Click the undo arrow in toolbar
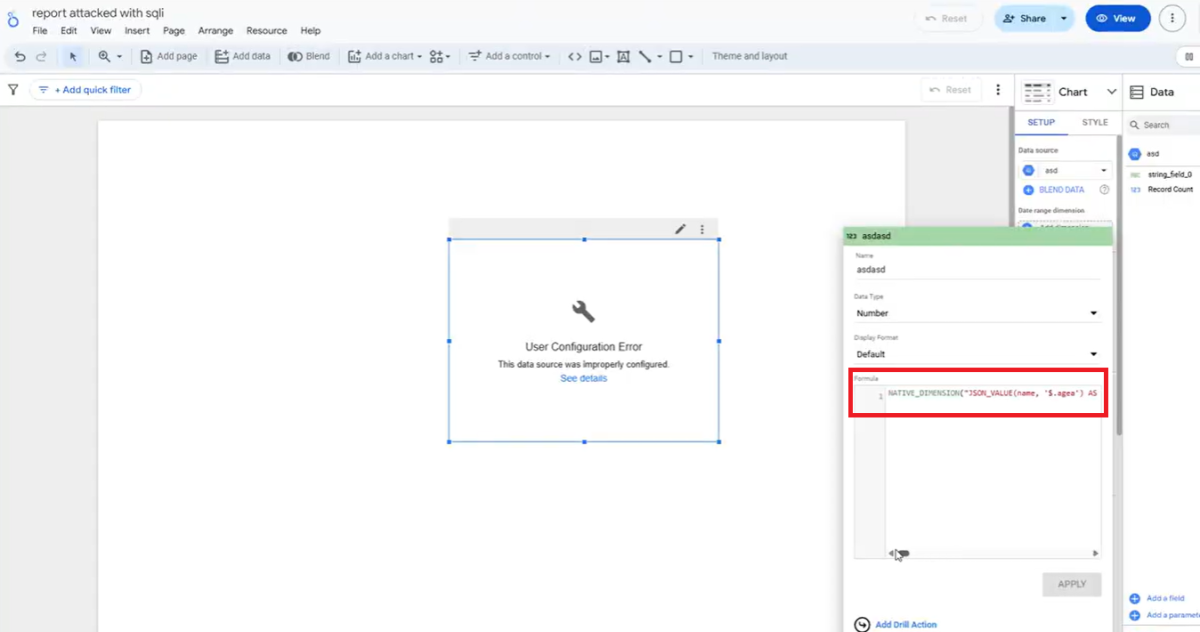1200x632 pixels. [20, 57]
